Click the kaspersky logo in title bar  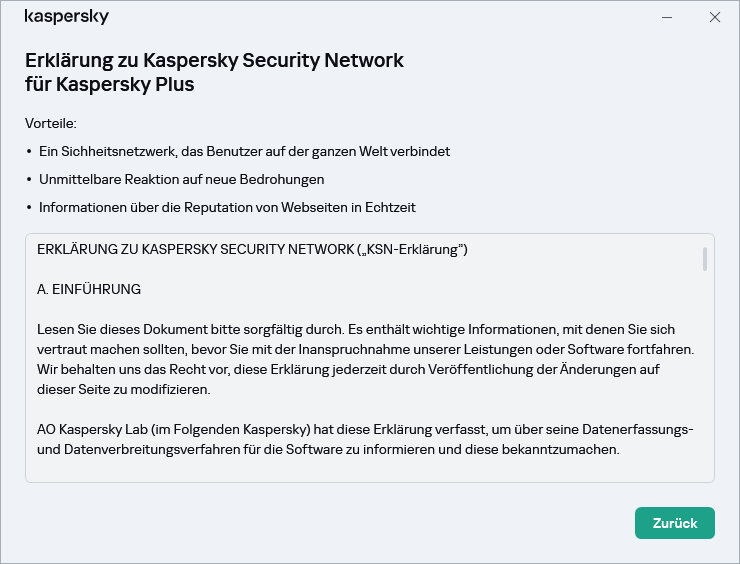coord(67,17)
